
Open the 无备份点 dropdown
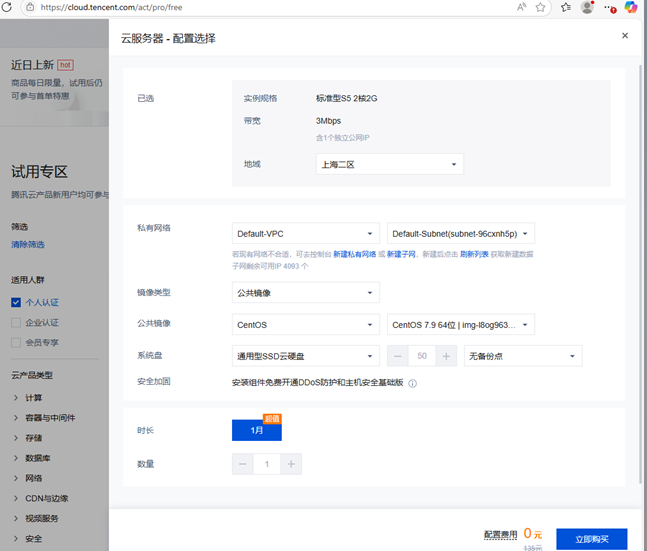tap(523, 356)
